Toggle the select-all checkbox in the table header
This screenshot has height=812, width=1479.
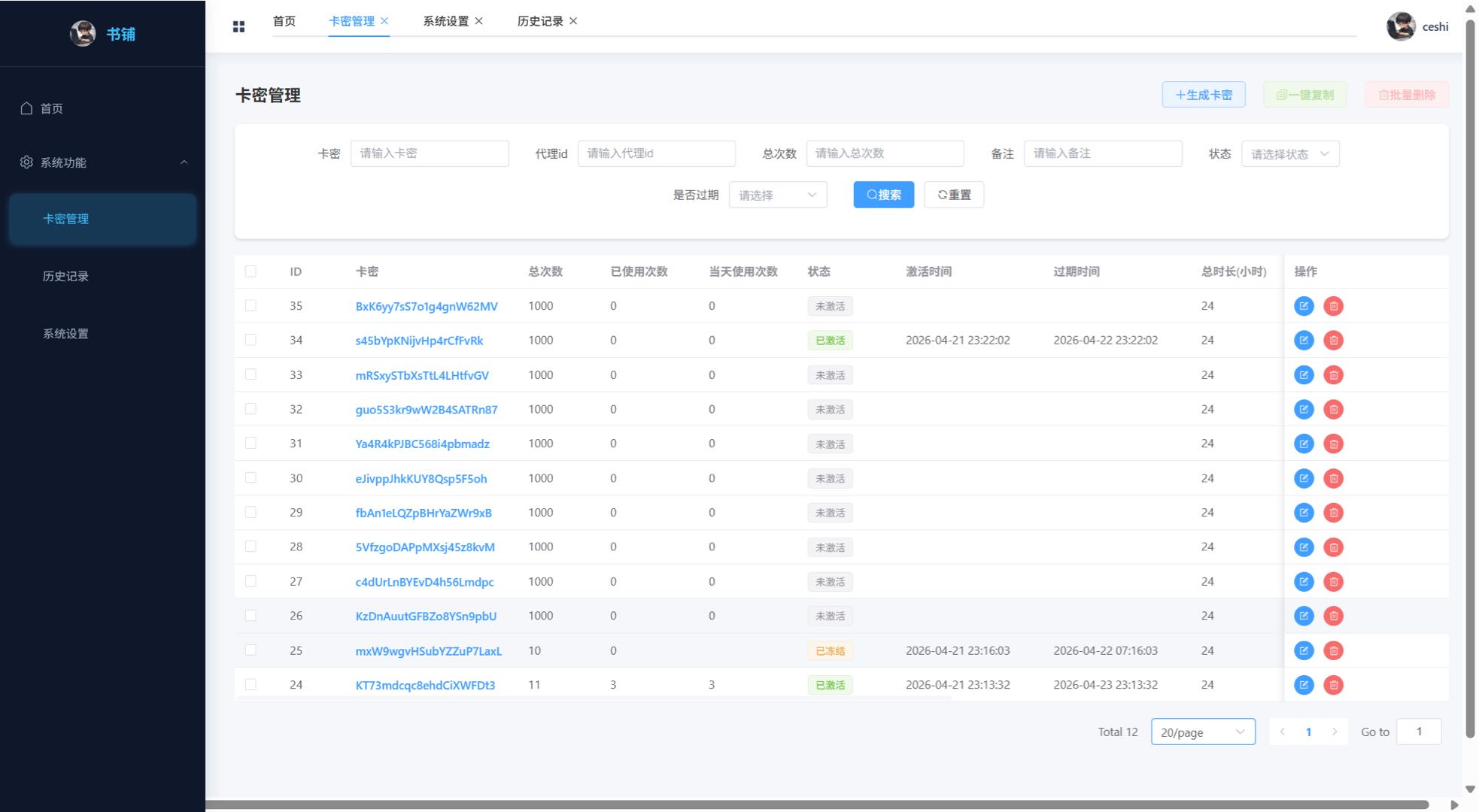[x=251, y=271]
